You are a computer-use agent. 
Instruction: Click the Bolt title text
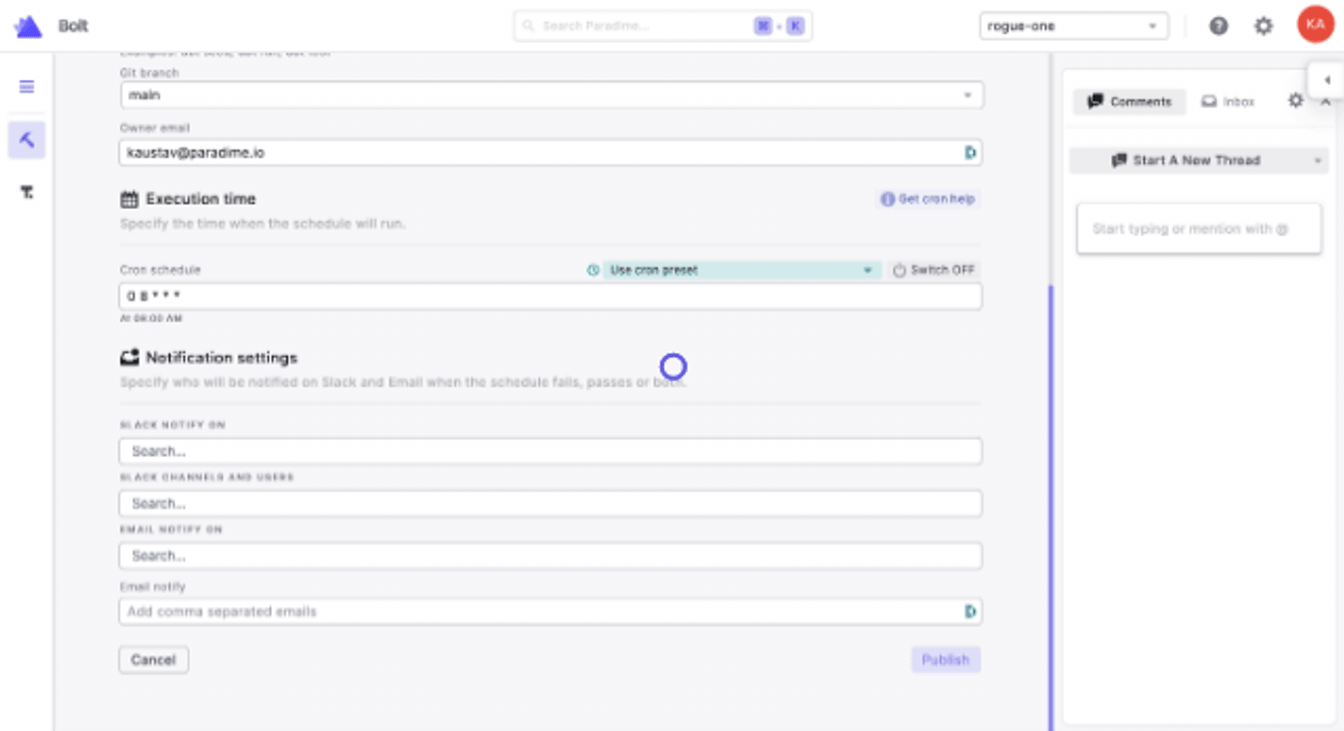pos(73,26)
